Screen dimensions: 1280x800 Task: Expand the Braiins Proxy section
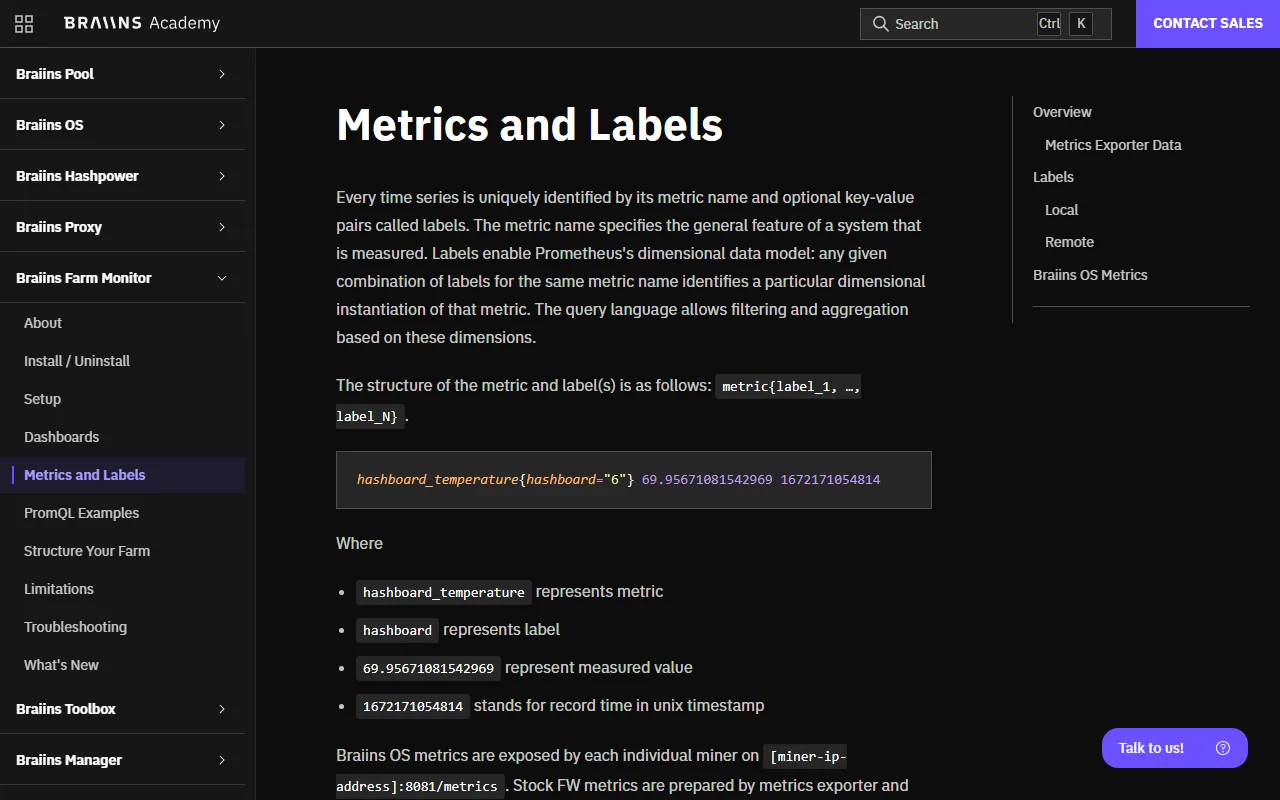coord(122,227)
